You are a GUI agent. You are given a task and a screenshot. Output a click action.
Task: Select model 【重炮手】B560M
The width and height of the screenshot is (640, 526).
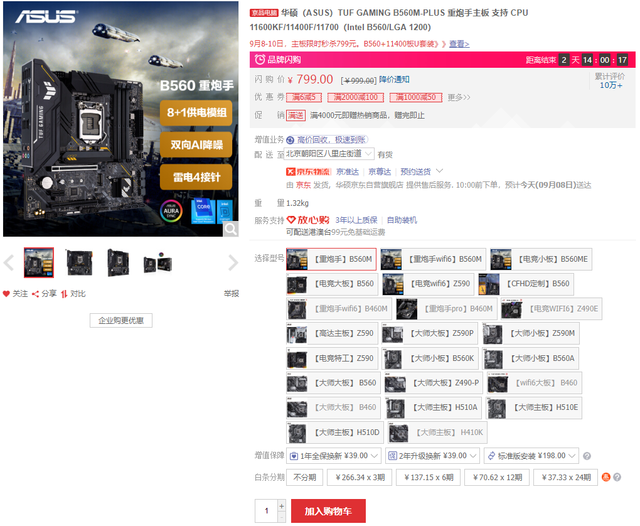[331, 259]
